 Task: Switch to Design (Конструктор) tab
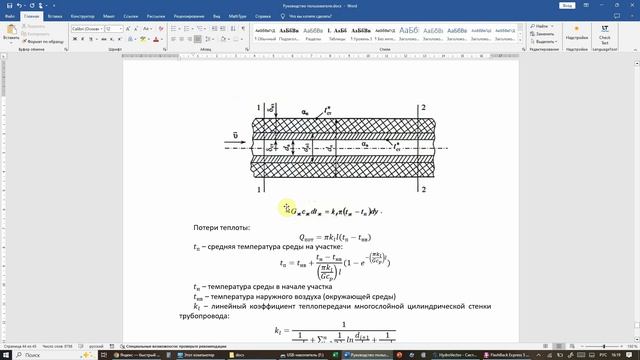coord(82,16)
